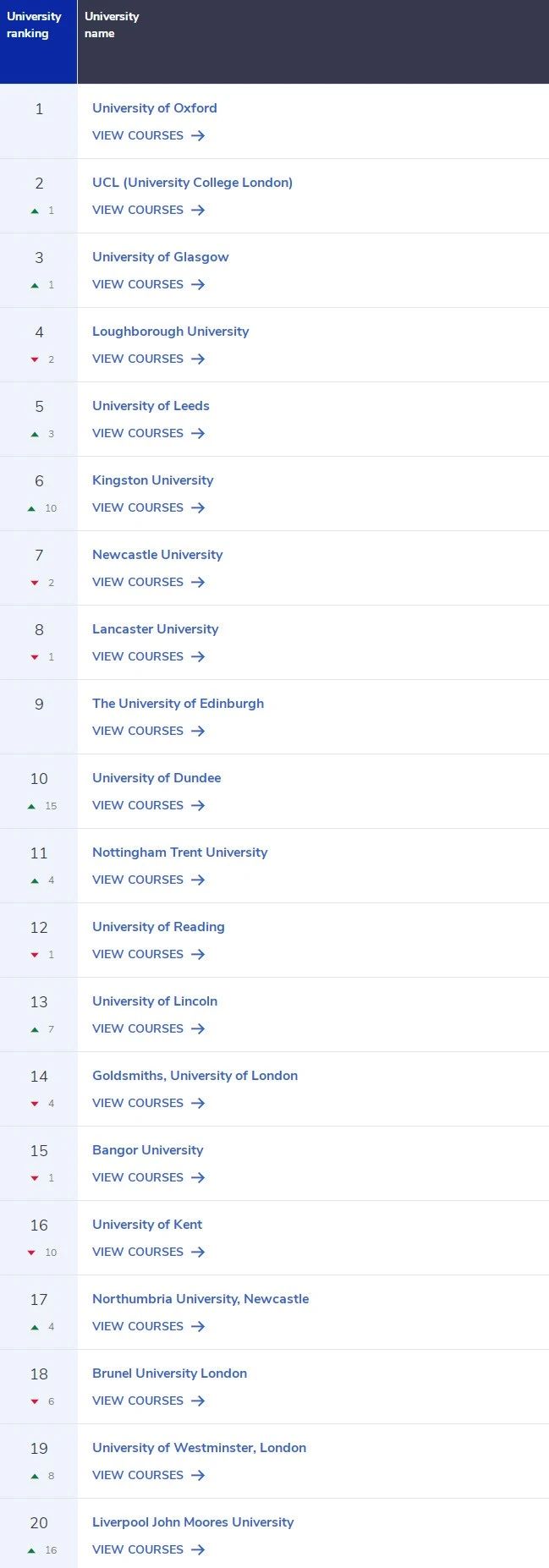Click the green up triangle at rank 20
This screenshot has width=549, height=1568.
tap(31, 1550)
